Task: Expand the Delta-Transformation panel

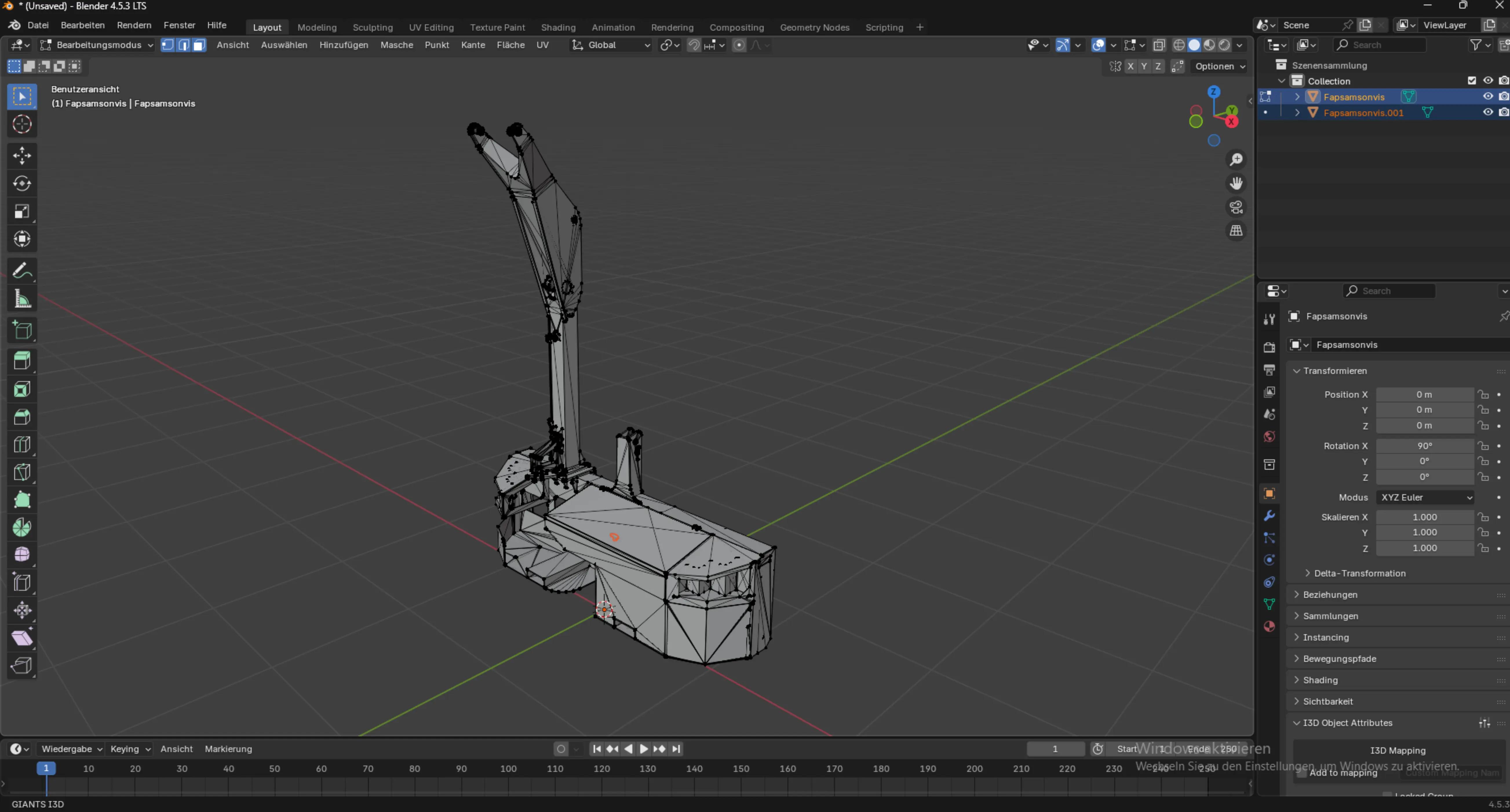Action: 1359,573
